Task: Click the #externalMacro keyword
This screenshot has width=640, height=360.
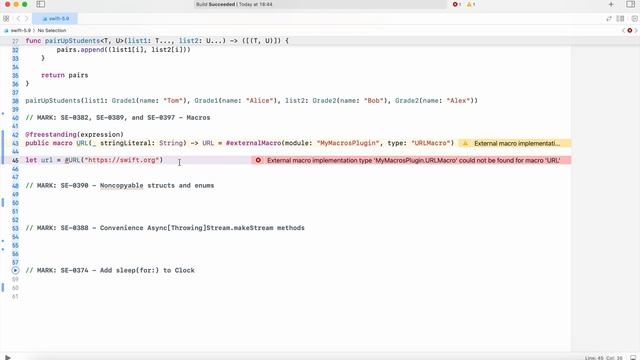Action: pos(253,143)
